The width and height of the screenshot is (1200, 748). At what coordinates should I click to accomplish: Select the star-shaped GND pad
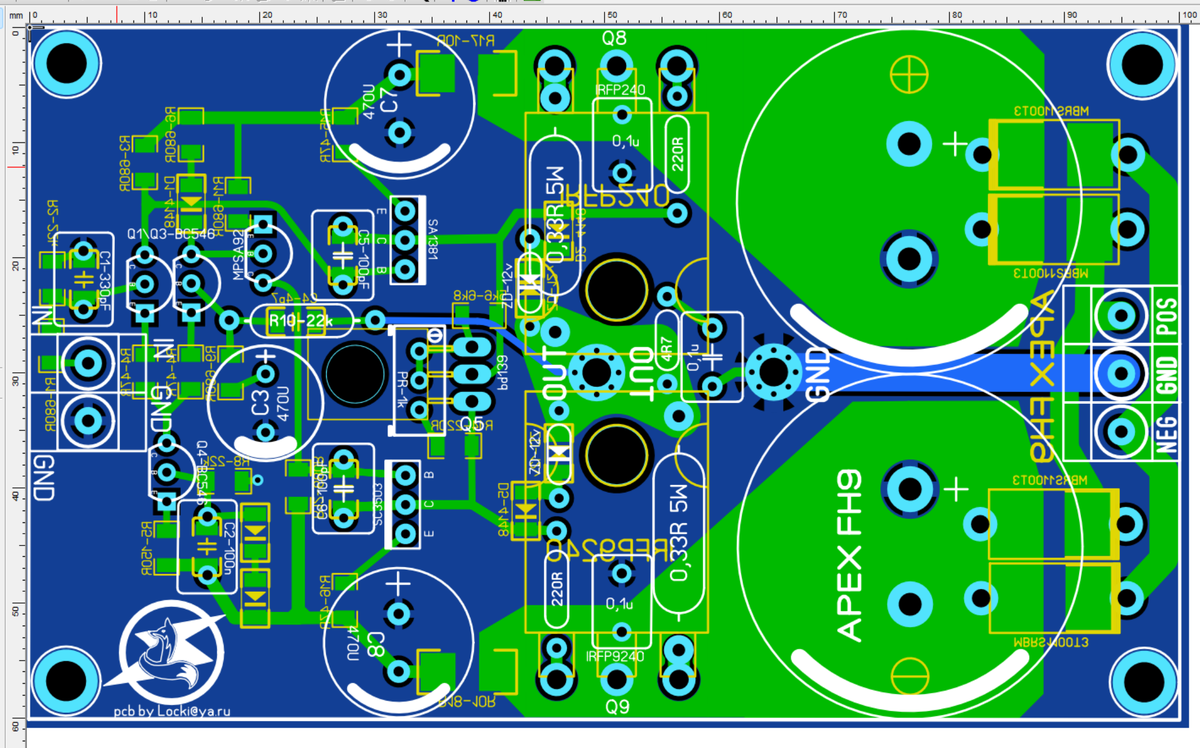pos(773,372)
